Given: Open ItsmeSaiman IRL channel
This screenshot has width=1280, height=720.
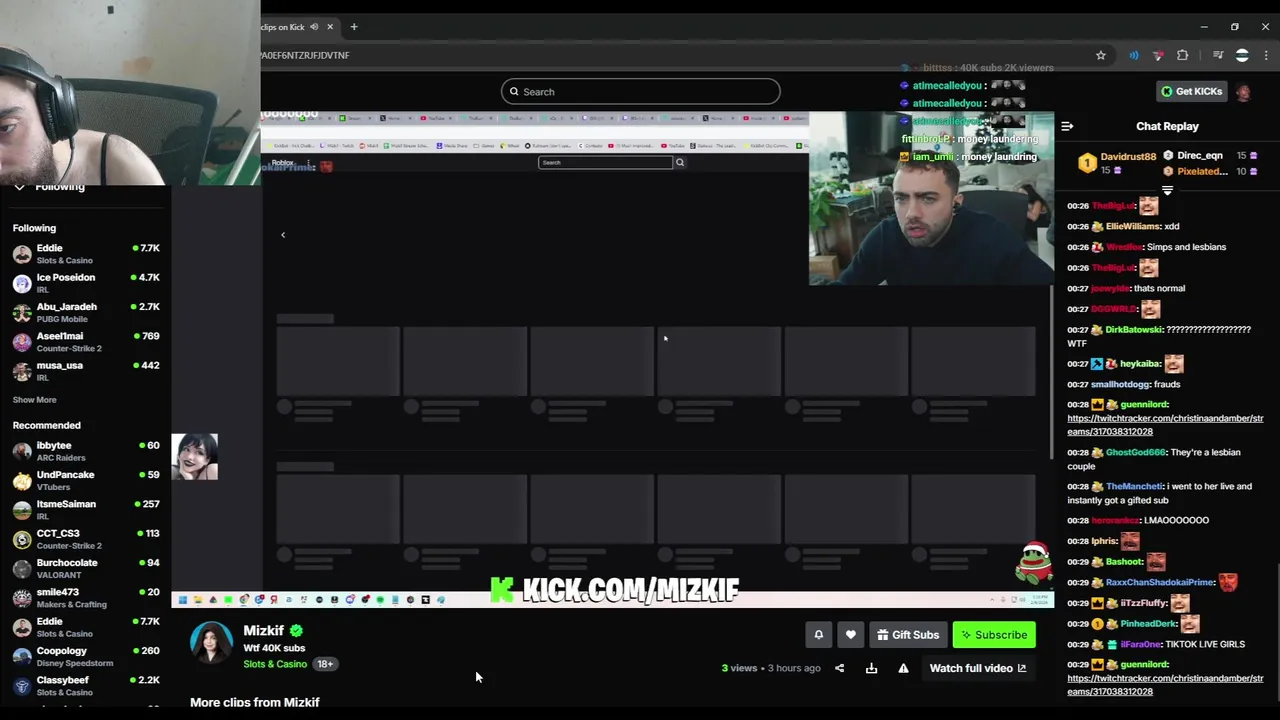Looking at the screenshot, I should 86,510.
